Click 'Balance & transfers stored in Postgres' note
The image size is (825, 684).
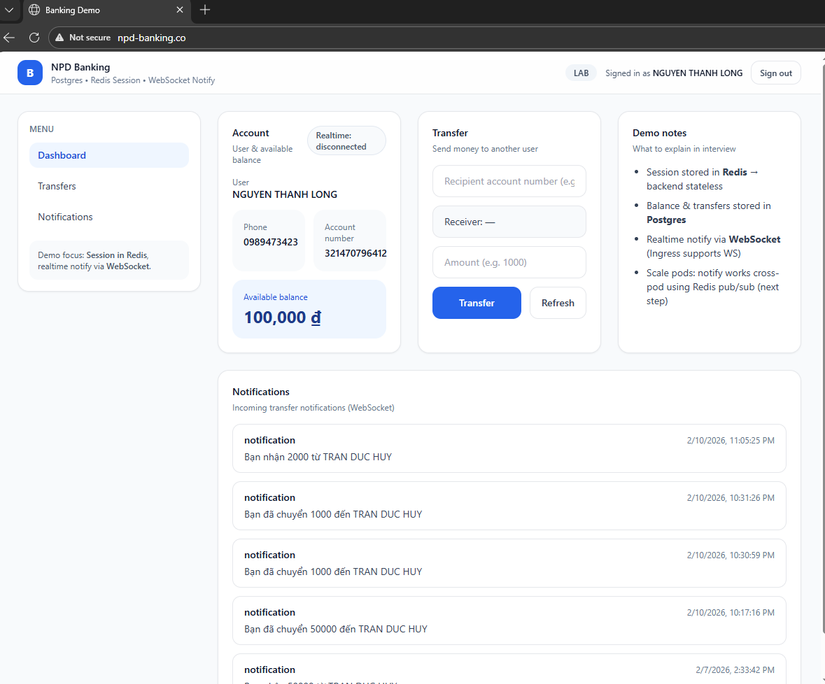pyautogui.click(x=708, y=213)
